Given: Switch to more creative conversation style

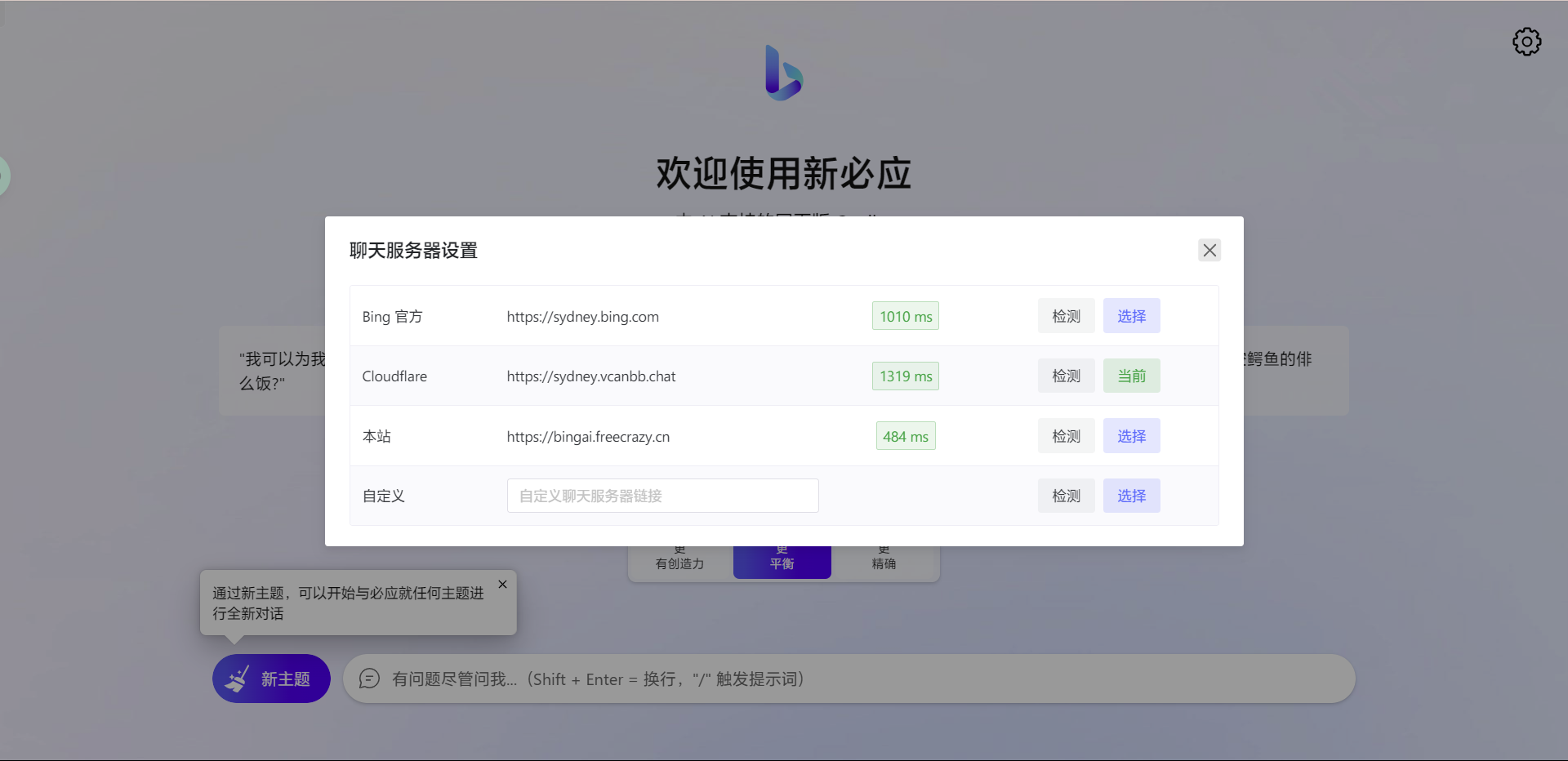Looking at the screenshot, I should point(679,563).
